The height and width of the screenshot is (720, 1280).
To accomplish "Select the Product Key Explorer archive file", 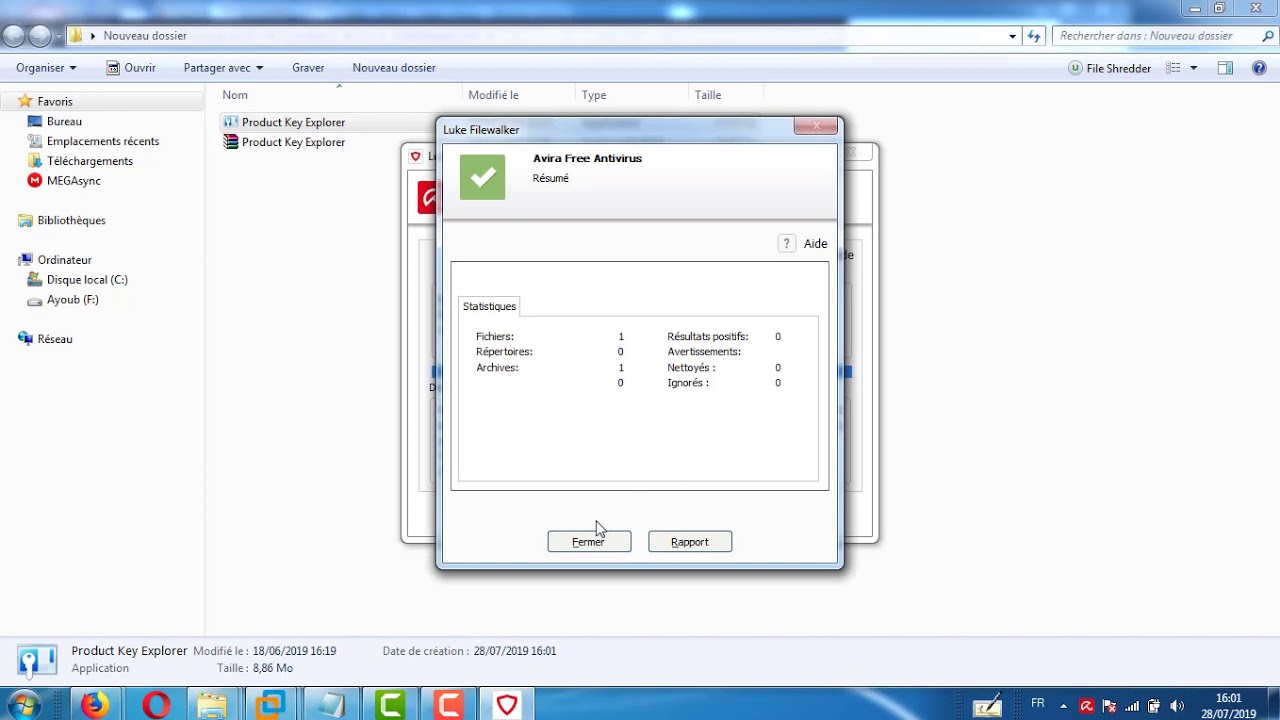I will click(x=293, y=142).
